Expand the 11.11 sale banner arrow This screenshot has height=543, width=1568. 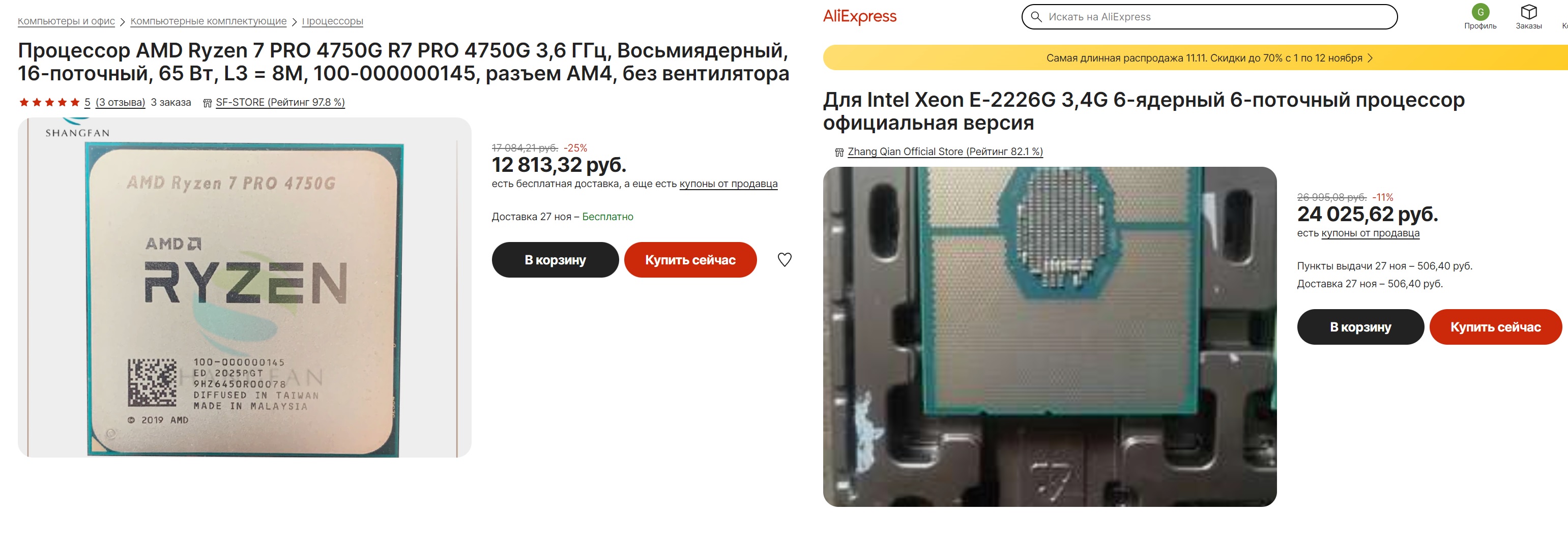(x=1370, y=58)
